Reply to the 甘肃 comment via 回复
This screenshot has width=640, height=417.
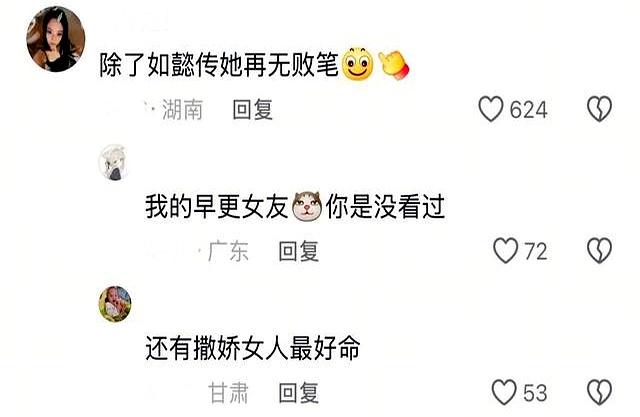298,393
